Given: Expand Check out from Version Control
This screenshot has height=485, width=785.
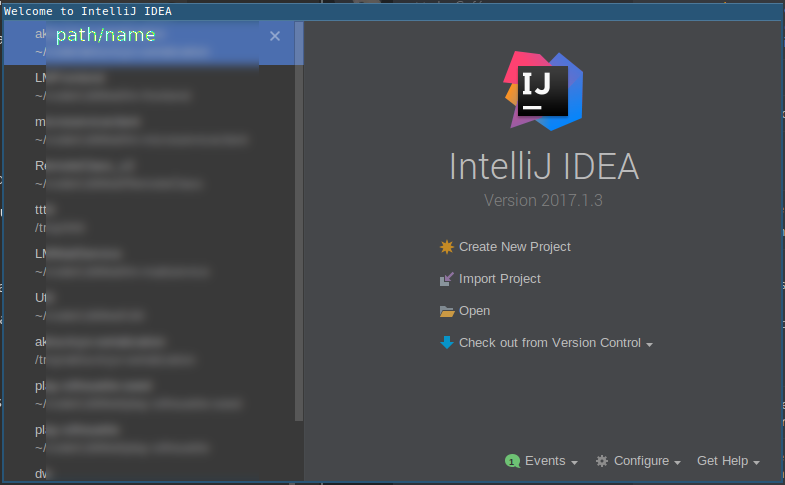Looking at the screenshot, I should [x=556, y=343].
